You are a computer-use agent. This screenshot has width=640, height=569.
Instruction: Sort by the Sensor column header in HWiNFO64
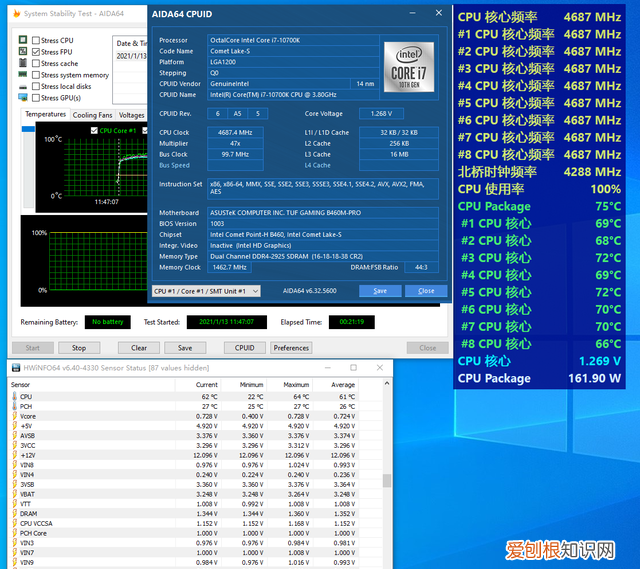click(92, 385)
